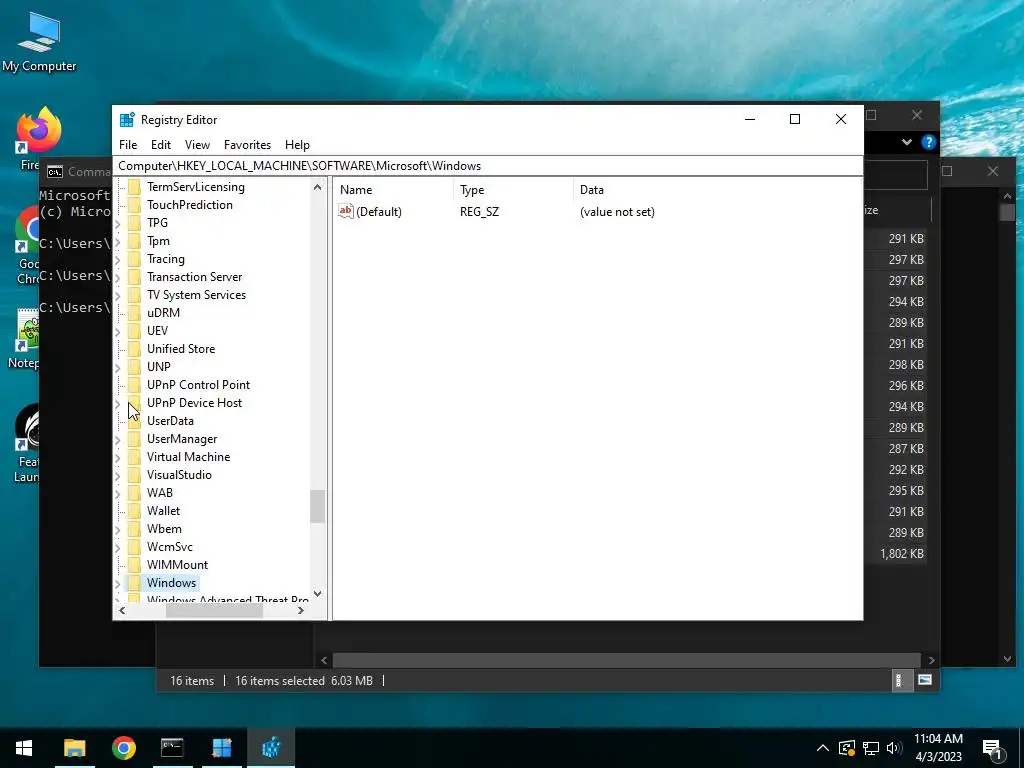
Task: Click the Virtual Machine folder icon
Action: pyautogui.click(x=134, y=457)
